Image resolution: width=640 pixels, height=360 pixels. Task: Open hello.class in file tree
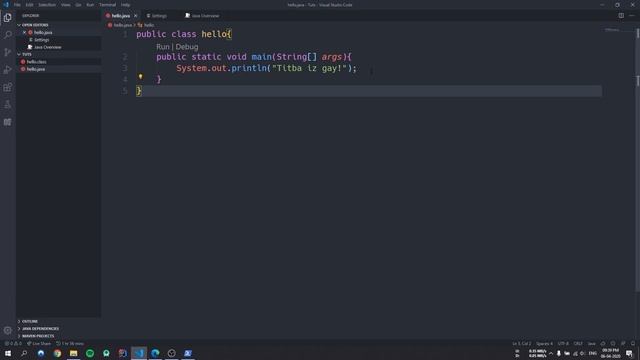tap(36, 62)
